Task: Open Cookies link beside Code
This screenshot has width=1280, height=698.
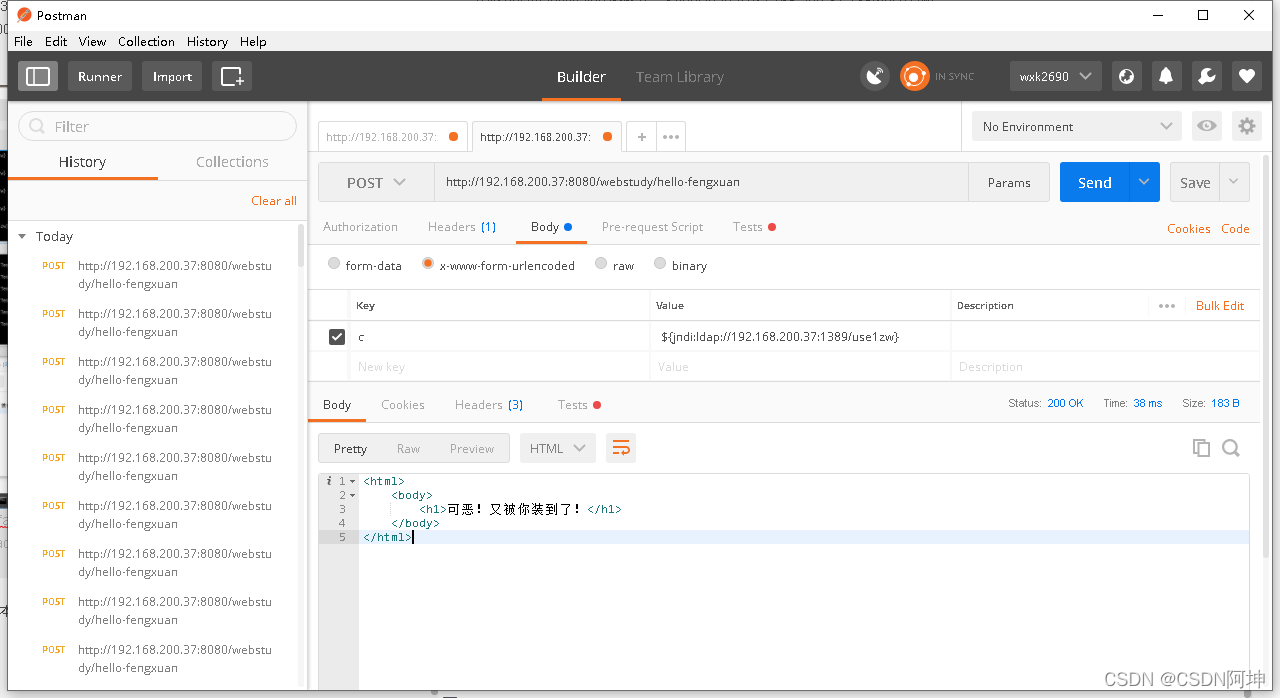Action: [1189, 228]
